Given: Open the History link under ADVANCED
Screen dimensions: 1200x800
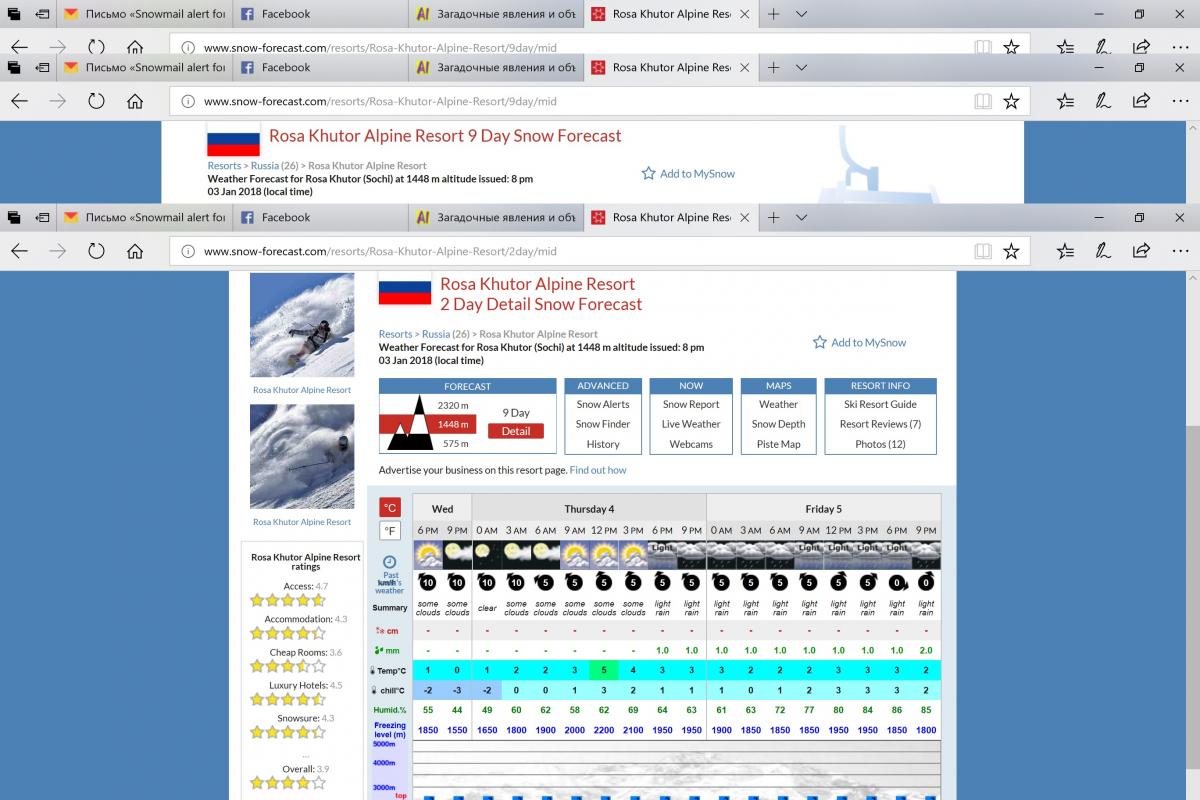Looking at the screenshot, I should coord(603,444).
